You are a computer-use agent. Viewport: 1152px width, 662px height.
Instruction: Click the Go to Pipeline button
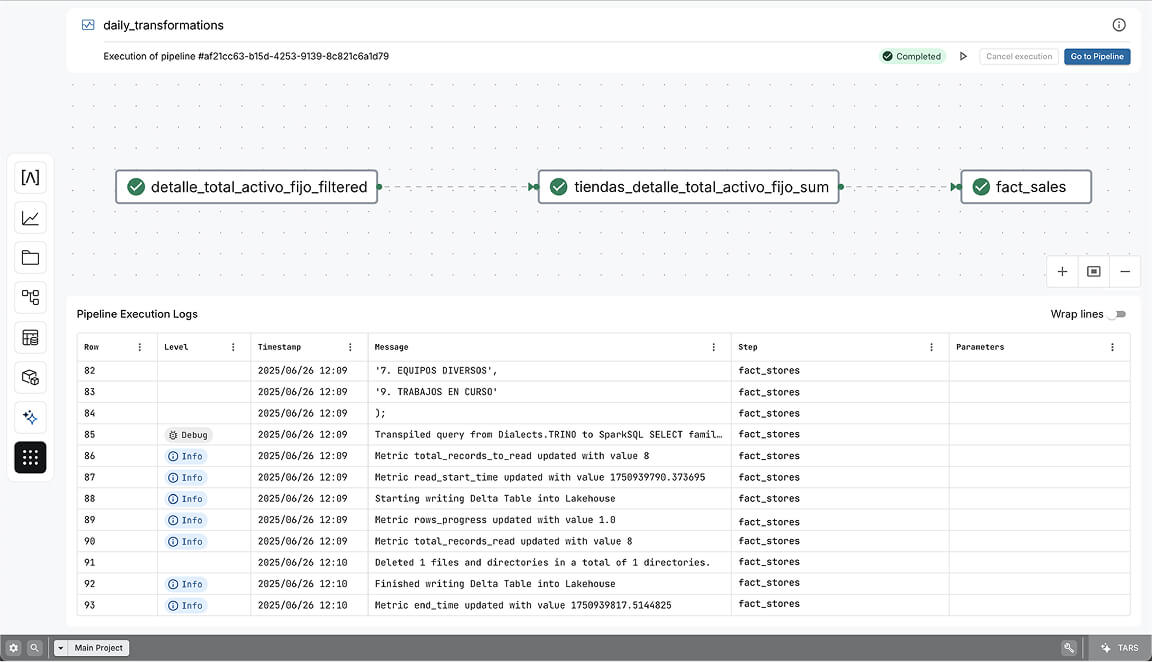[x=1097, y=57]
